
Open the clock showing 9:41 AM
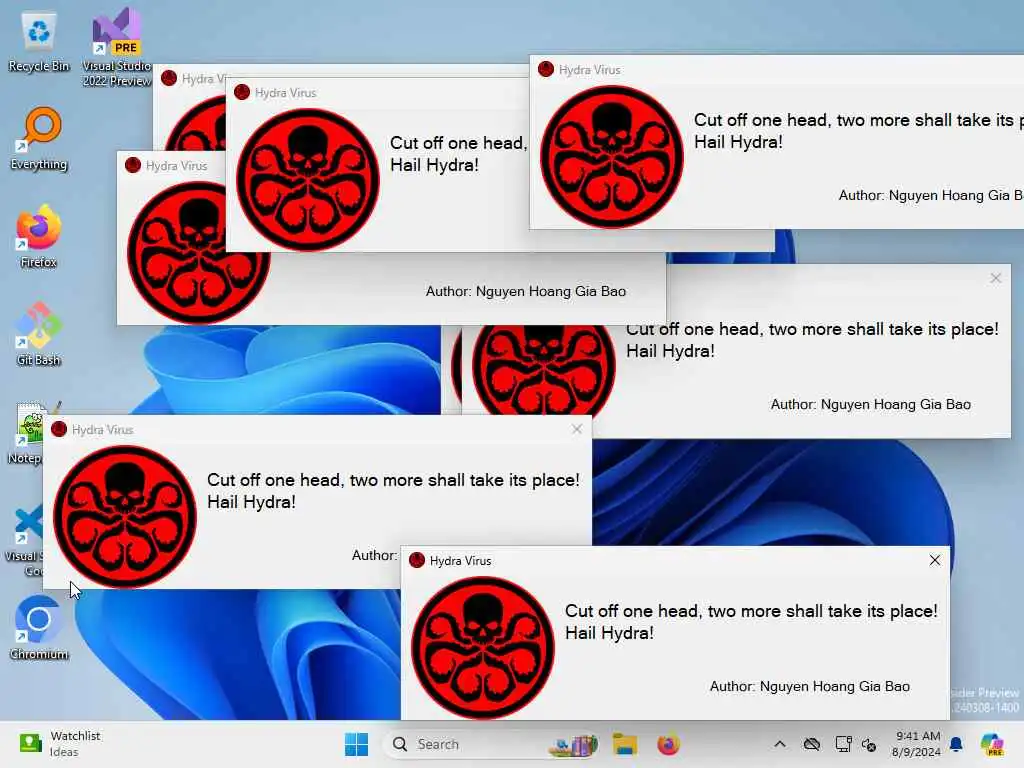click(916, 744)
